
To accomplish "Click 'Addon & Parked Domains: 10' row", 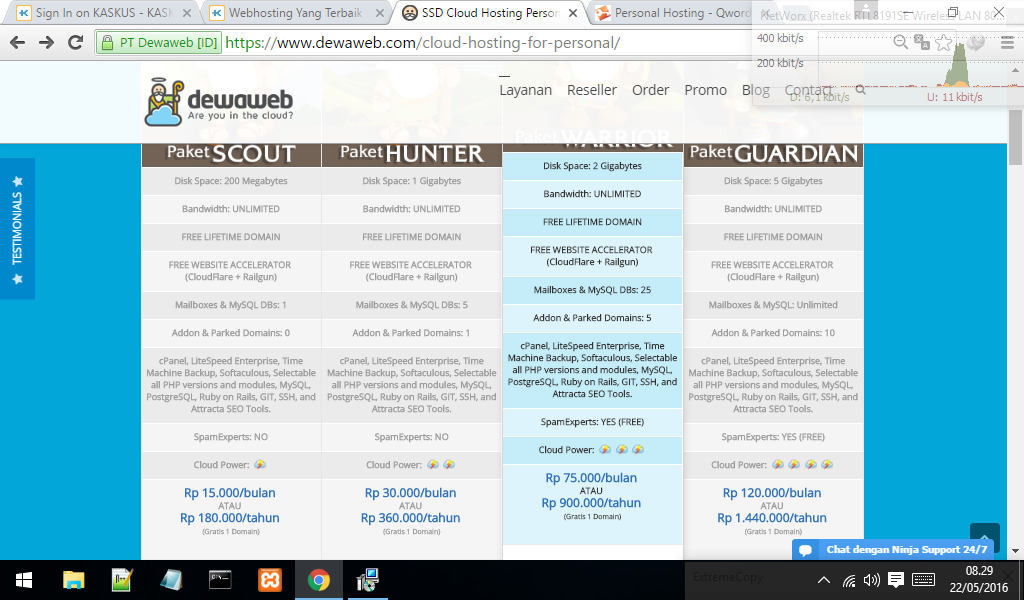I will (x=773, y=333).
